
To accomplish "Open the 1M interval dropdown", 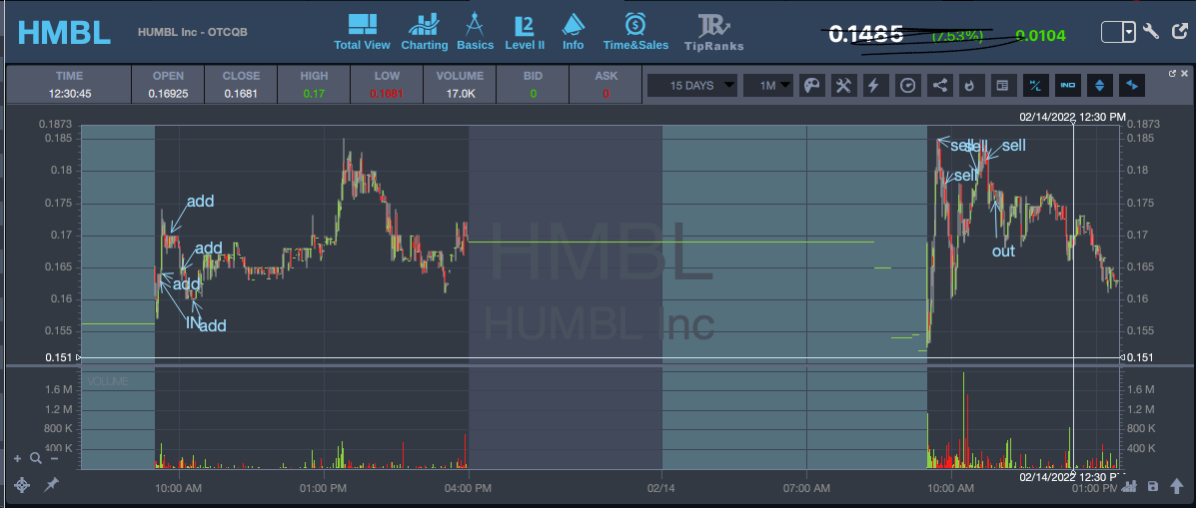I will pyautogui.click(x=768, y=85).
